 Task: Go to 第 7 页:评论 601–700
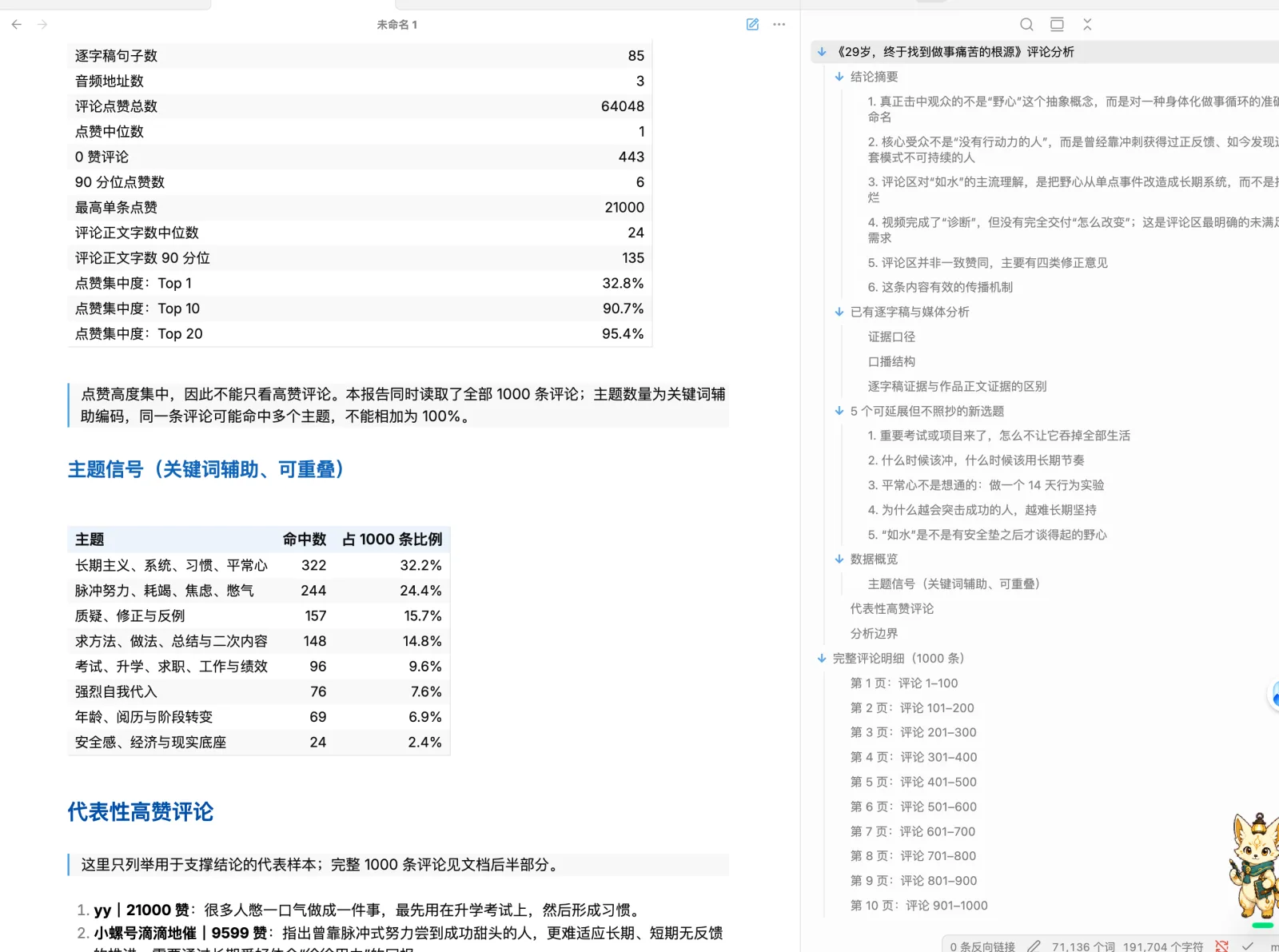pyautogui.click(x=913, y=831)
